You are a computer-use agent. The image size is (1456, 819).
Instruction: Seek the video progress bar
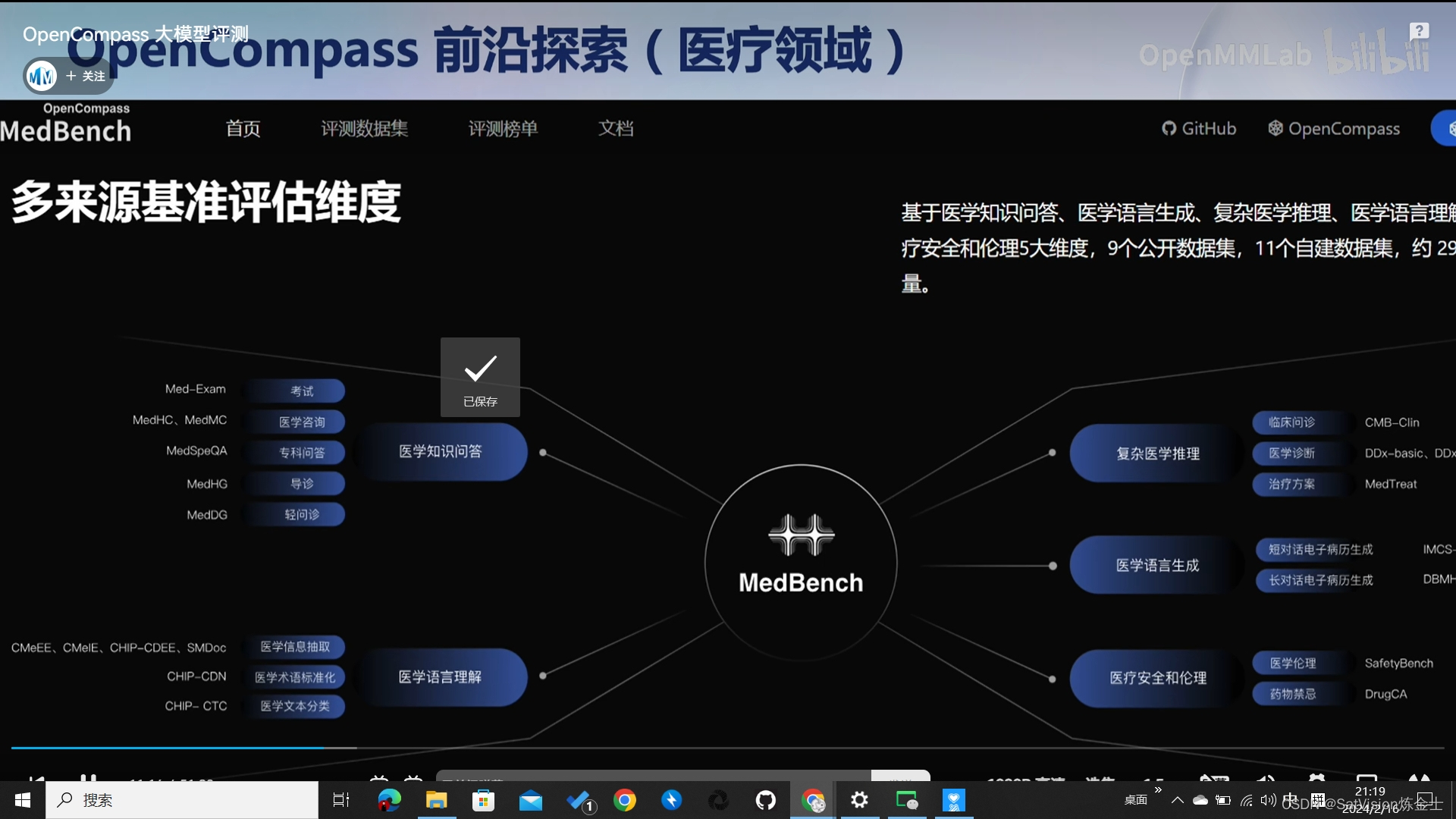click(728, 748)
